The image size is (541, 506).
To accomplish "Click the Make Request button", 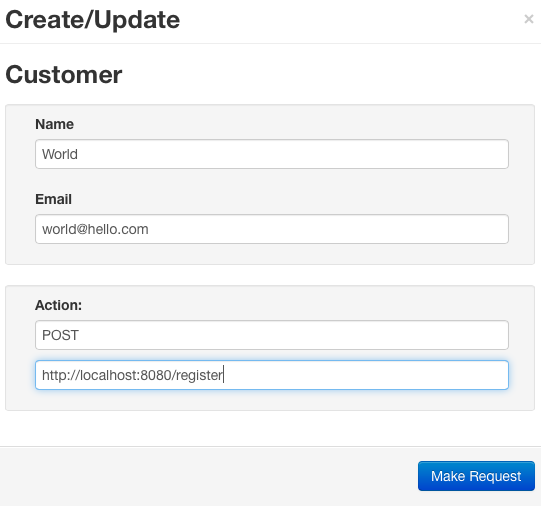I will [476, 476].
